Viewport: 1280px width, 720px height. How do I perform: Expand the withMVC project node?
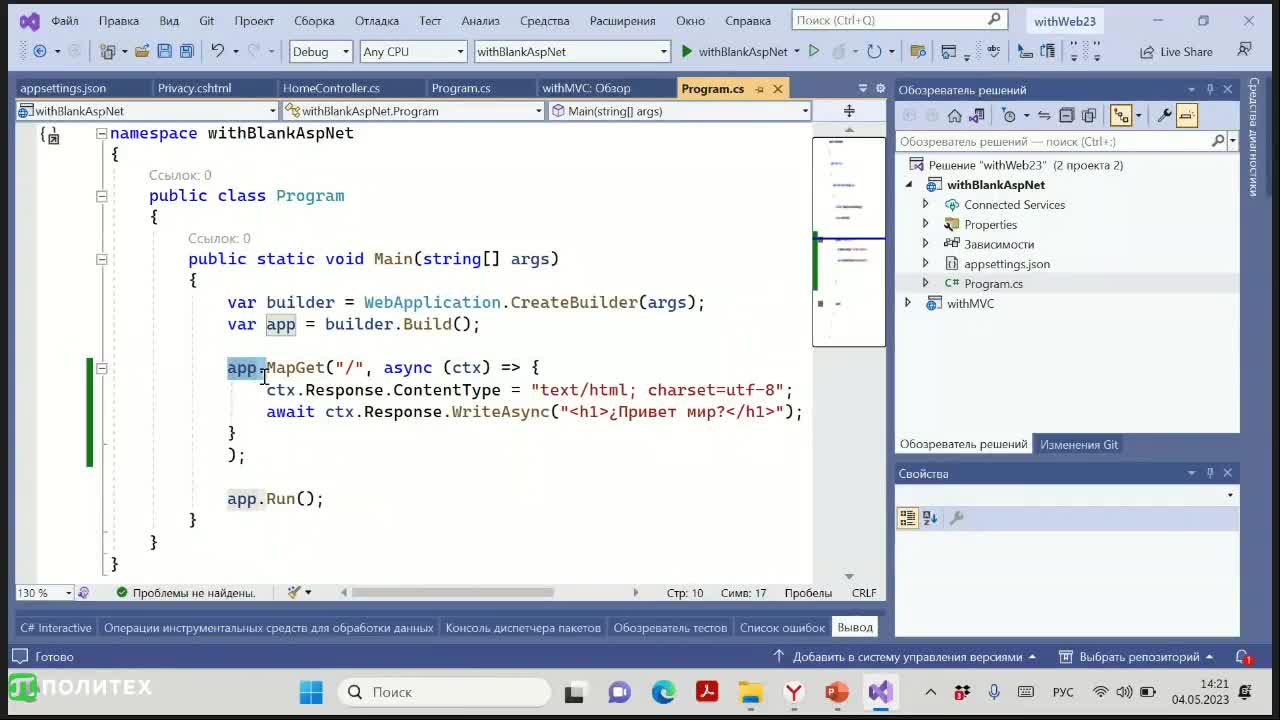pyautogui.click(x=908, y=303)
